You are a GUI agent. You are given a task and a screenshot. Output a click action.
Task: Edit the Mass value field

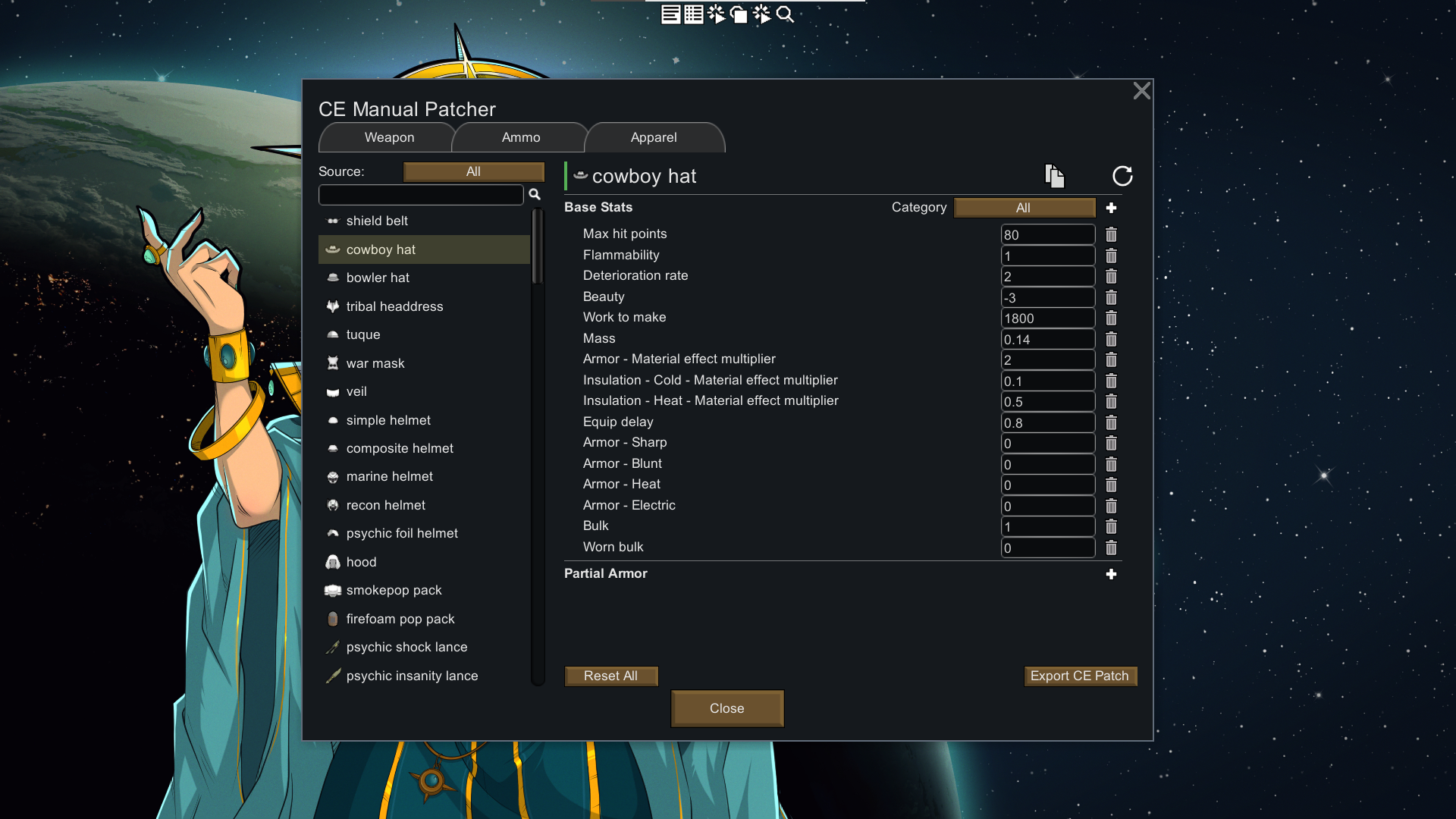coord(1048,339)
